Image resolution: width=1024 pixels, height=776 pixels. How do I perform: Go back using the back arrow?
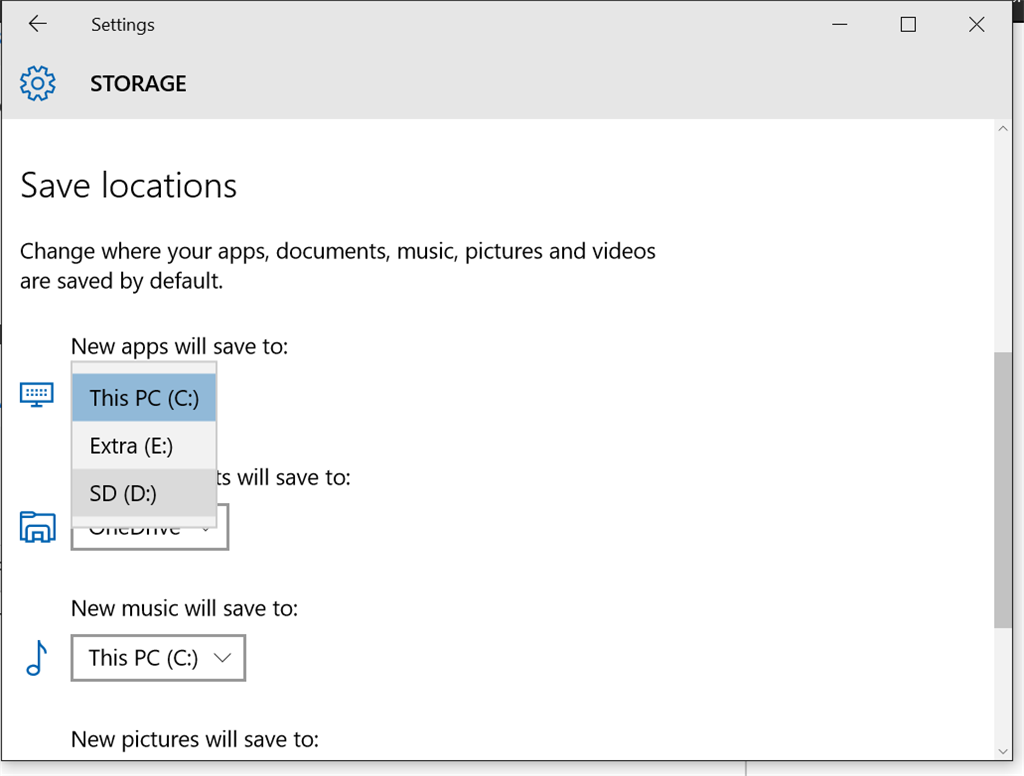pyautogui.click(x=37, y=24)
